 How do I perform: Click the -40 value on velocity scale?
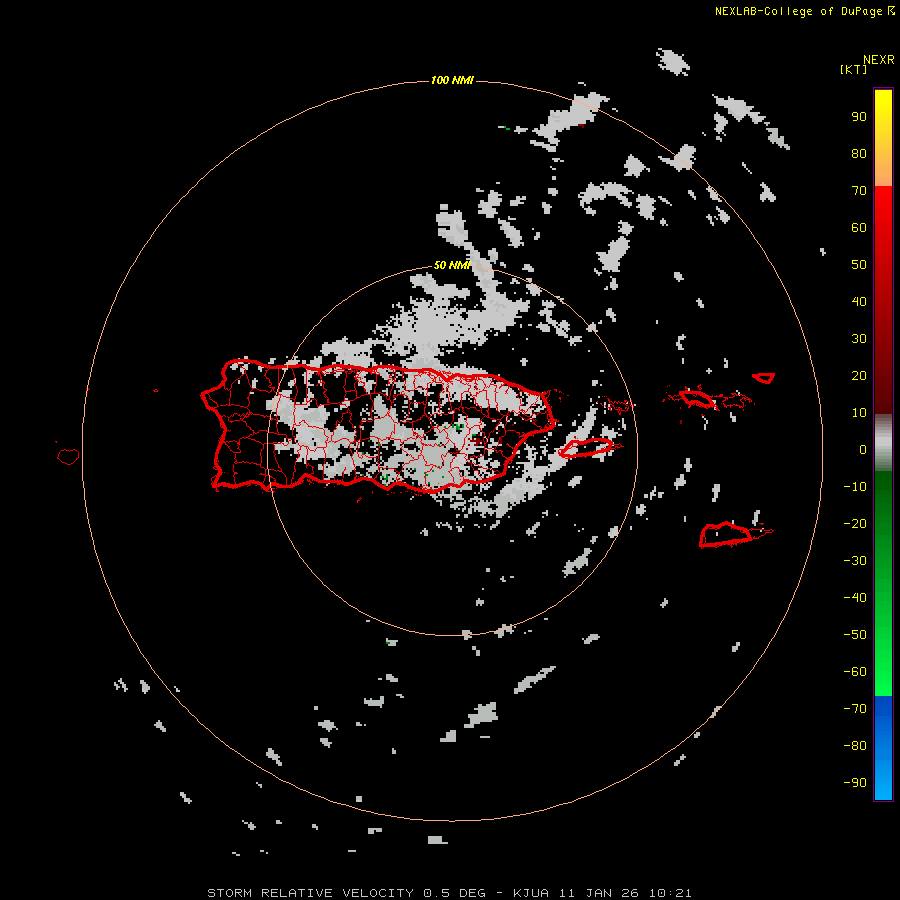click(855, 598)
